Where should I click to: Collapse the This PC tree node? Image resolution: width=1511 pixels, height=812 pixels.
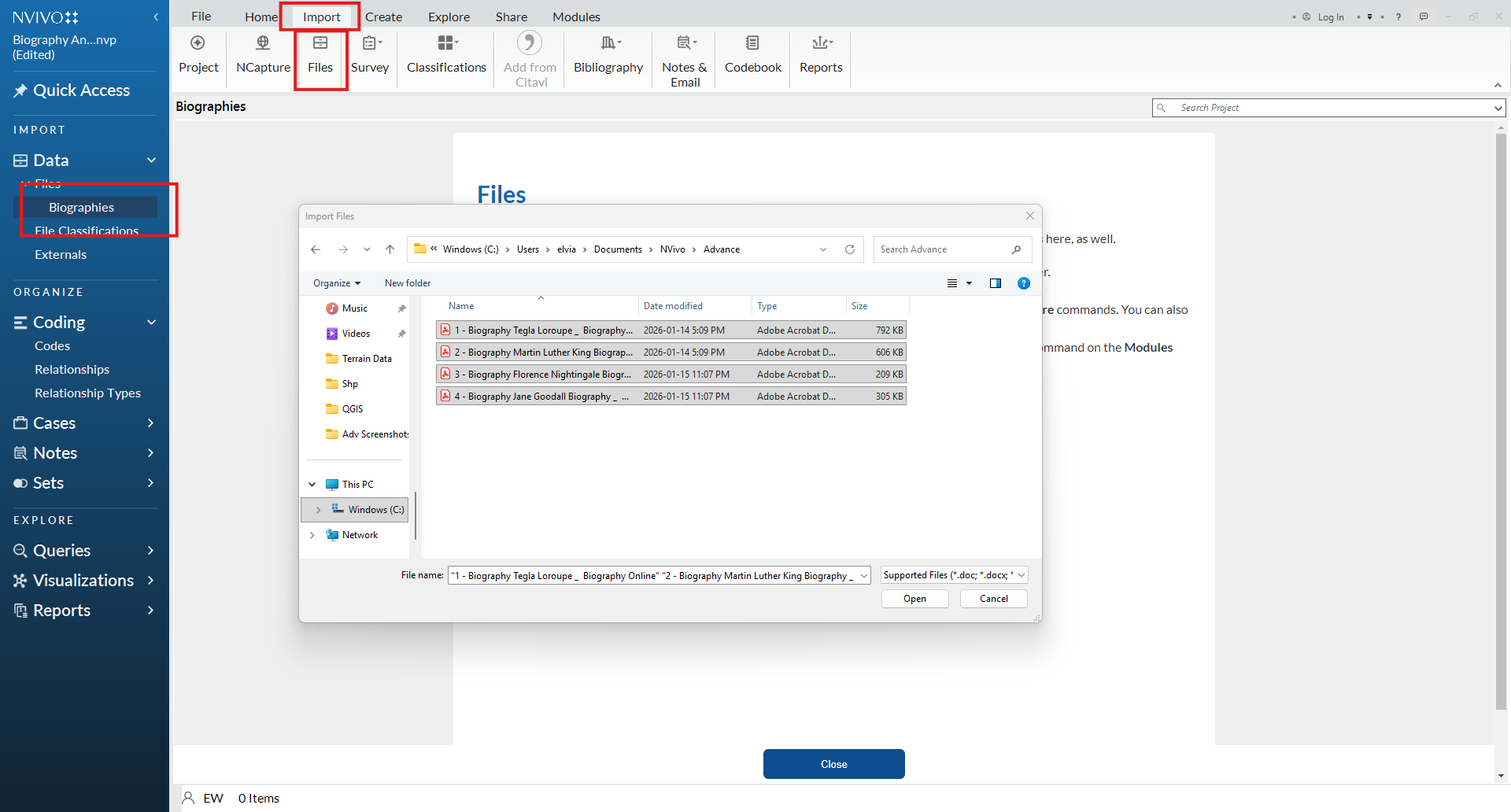(312, 485)
